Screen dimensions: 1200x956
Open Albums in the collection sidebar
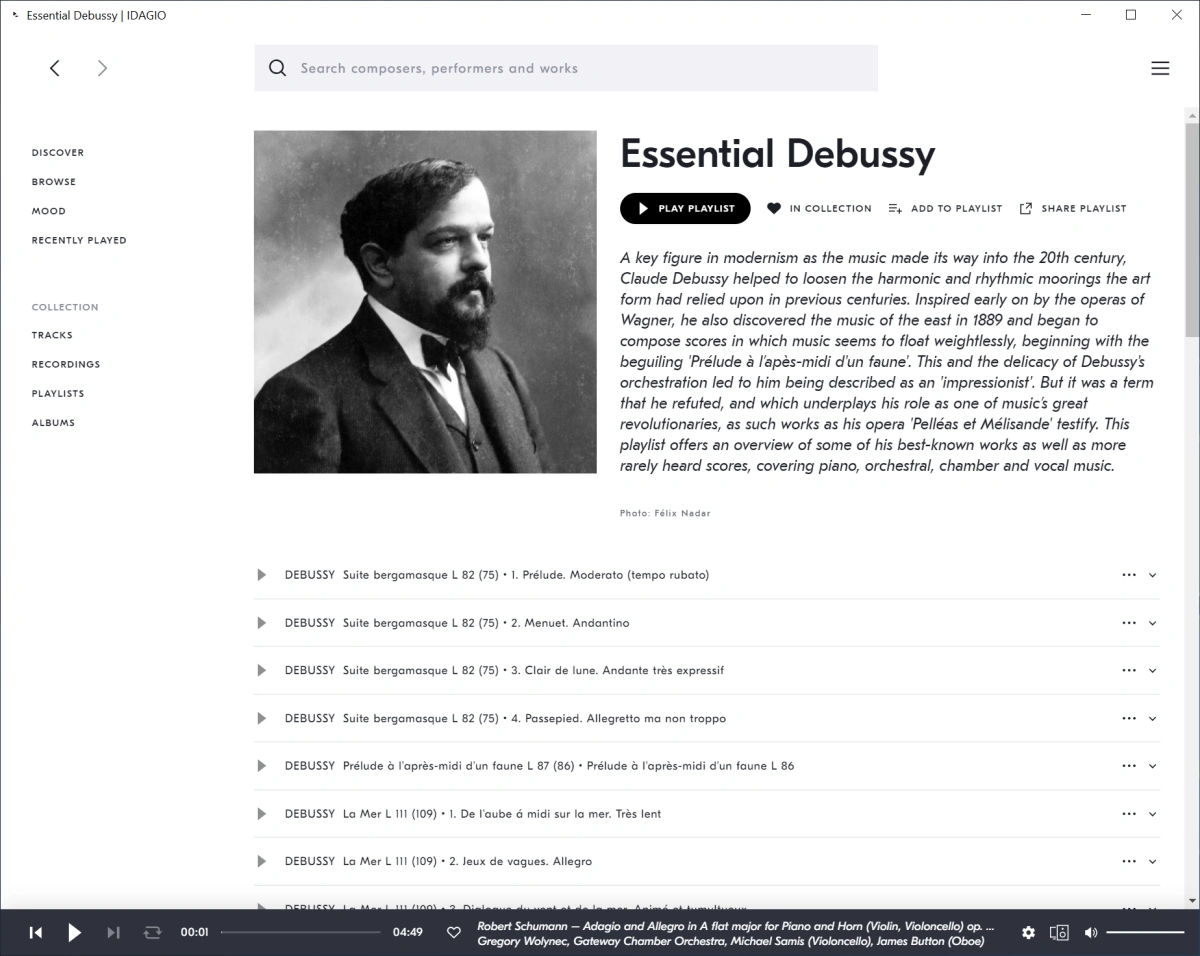coord(53,422)
